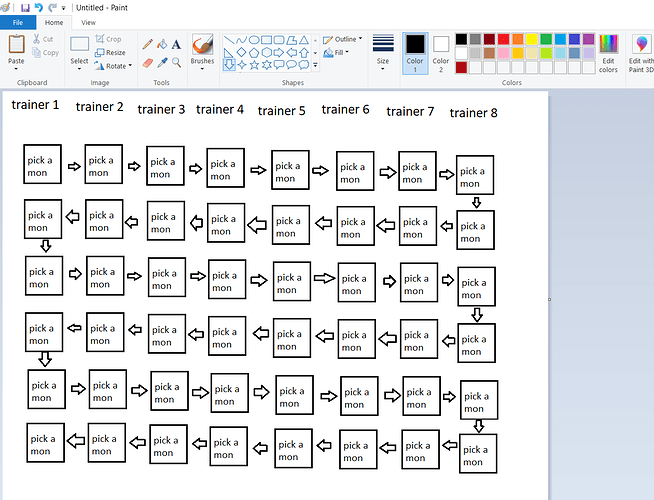Open Edit with Paint 3D

(641, 53)
